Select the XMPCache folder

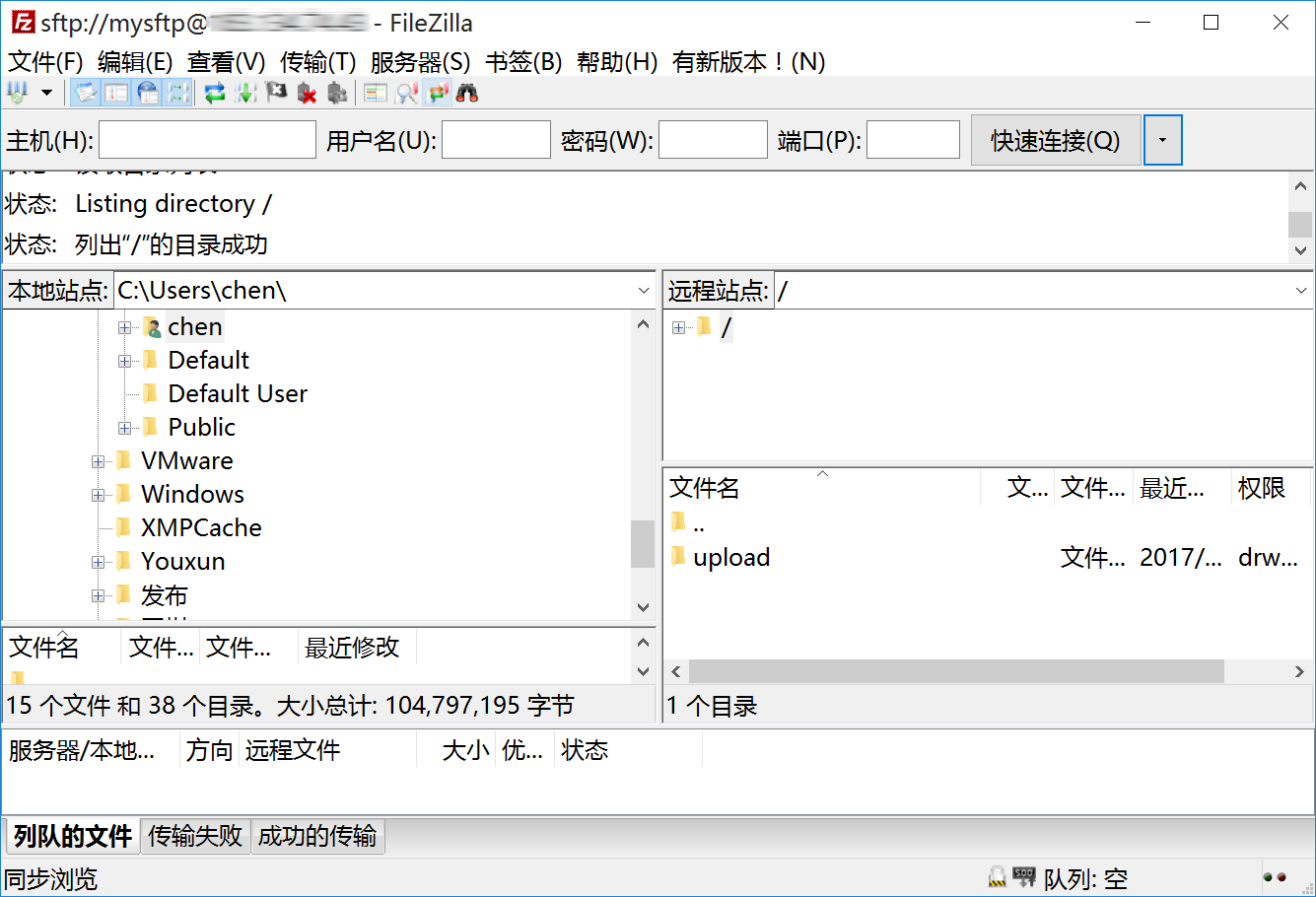[201, 527]
